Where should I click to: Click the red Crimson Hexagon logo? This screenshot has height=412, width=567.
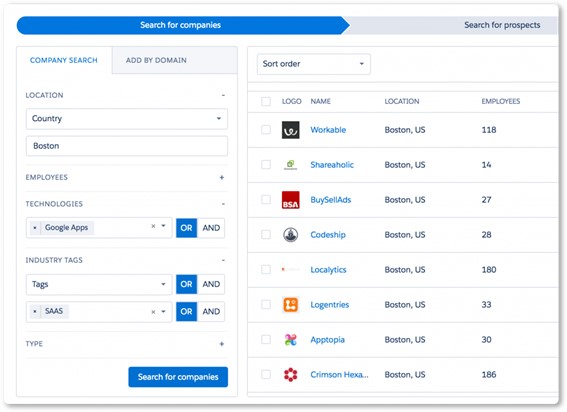click(290, 375)
